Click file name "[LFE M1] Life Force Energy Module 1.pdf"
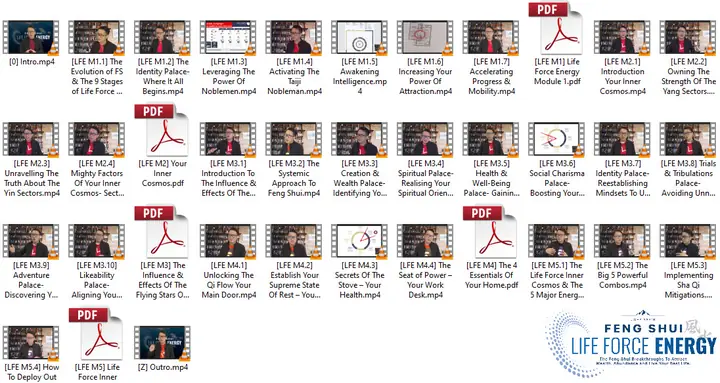Image resolution: width=720 pixels, height=383 pixels. coord(557,71)
